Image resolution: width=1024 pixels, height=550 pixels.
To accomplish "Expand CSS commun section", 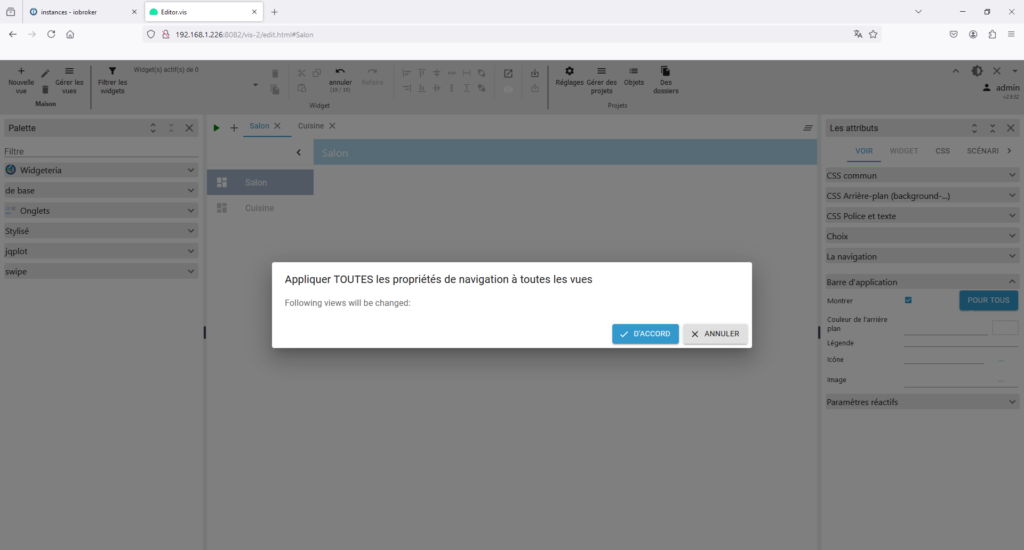I will click(x=921, y=175).
